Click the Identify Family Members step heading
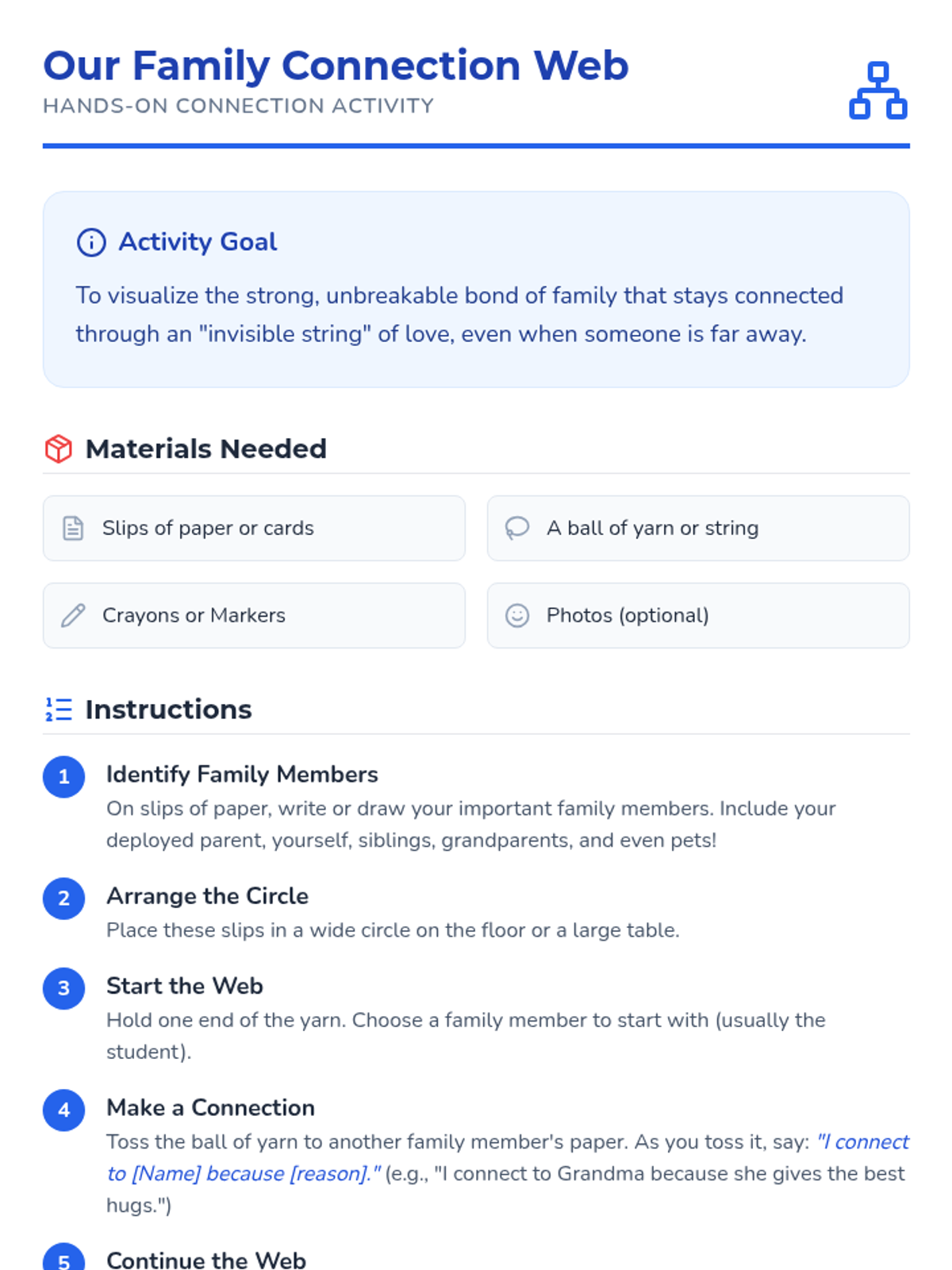The width and height of the screenshot is (952, 1270). click(242, 774)
